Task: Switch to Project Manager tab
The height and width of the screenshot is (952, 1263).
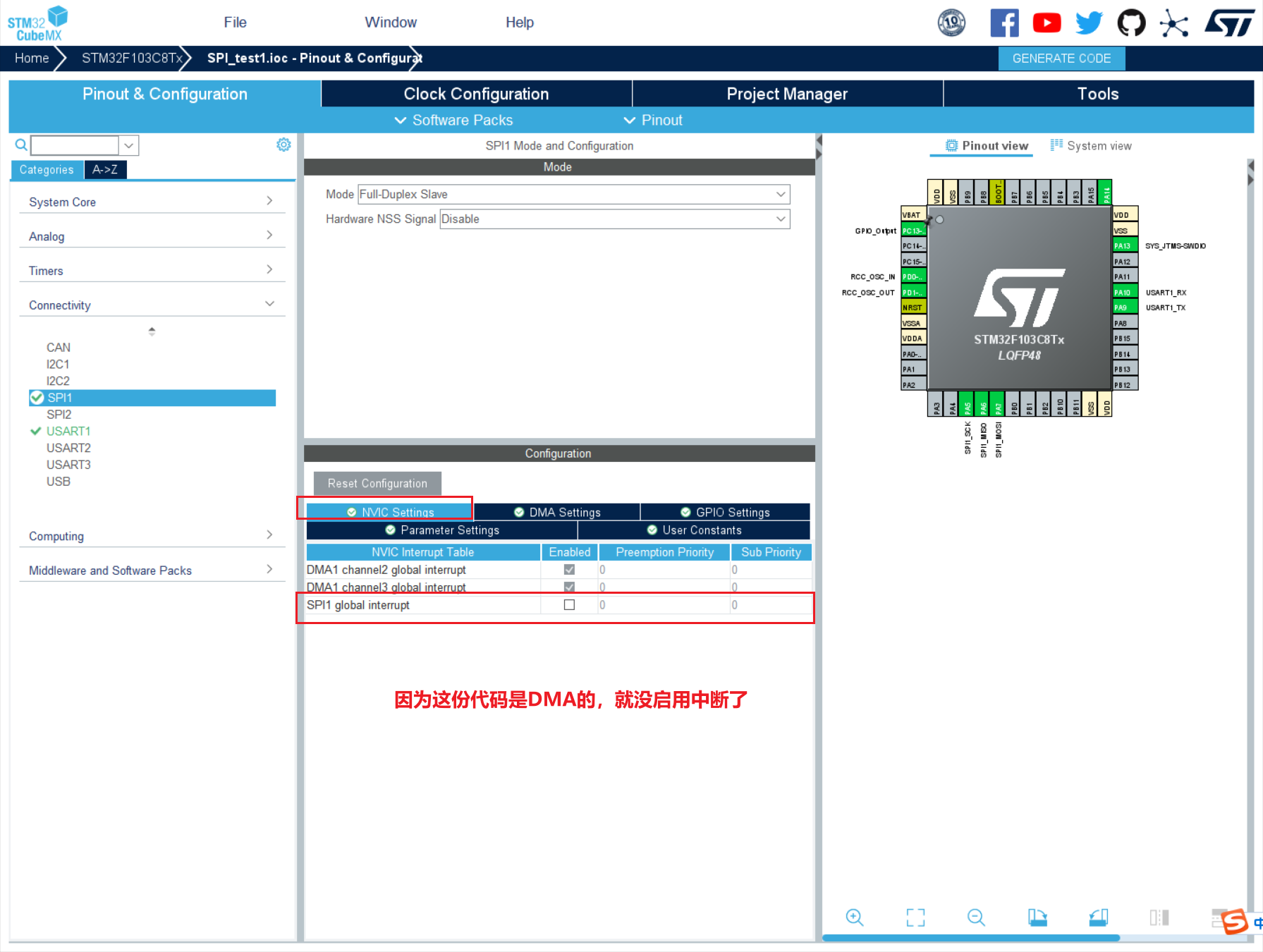Action: 787,94
